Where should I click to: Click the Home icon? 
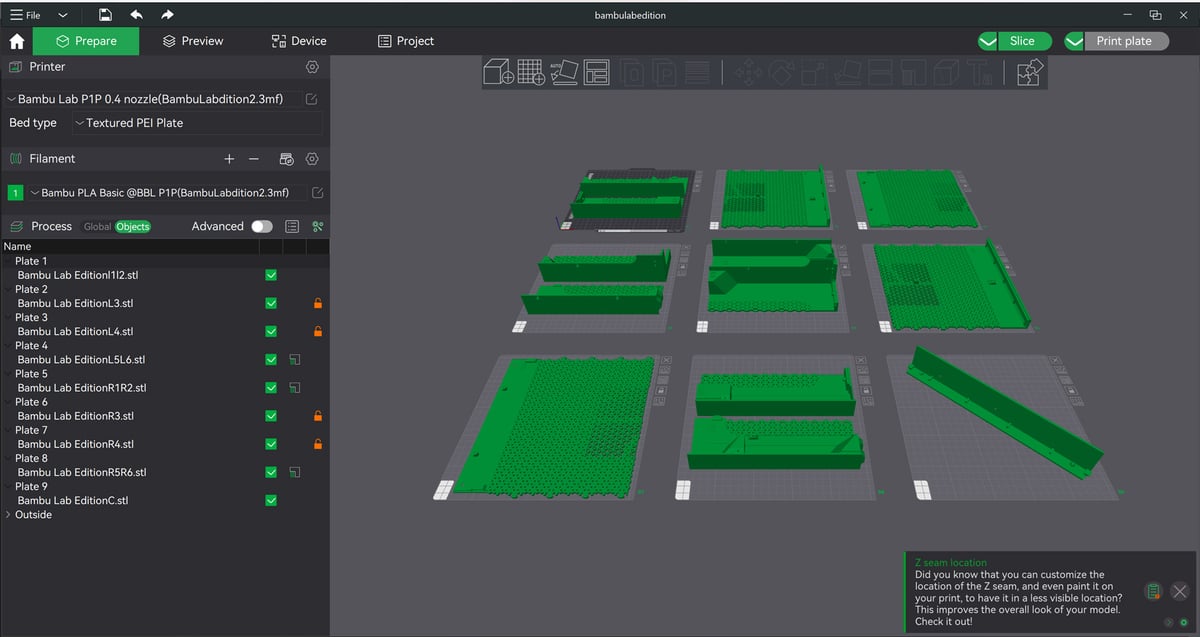tap(16, 41)
